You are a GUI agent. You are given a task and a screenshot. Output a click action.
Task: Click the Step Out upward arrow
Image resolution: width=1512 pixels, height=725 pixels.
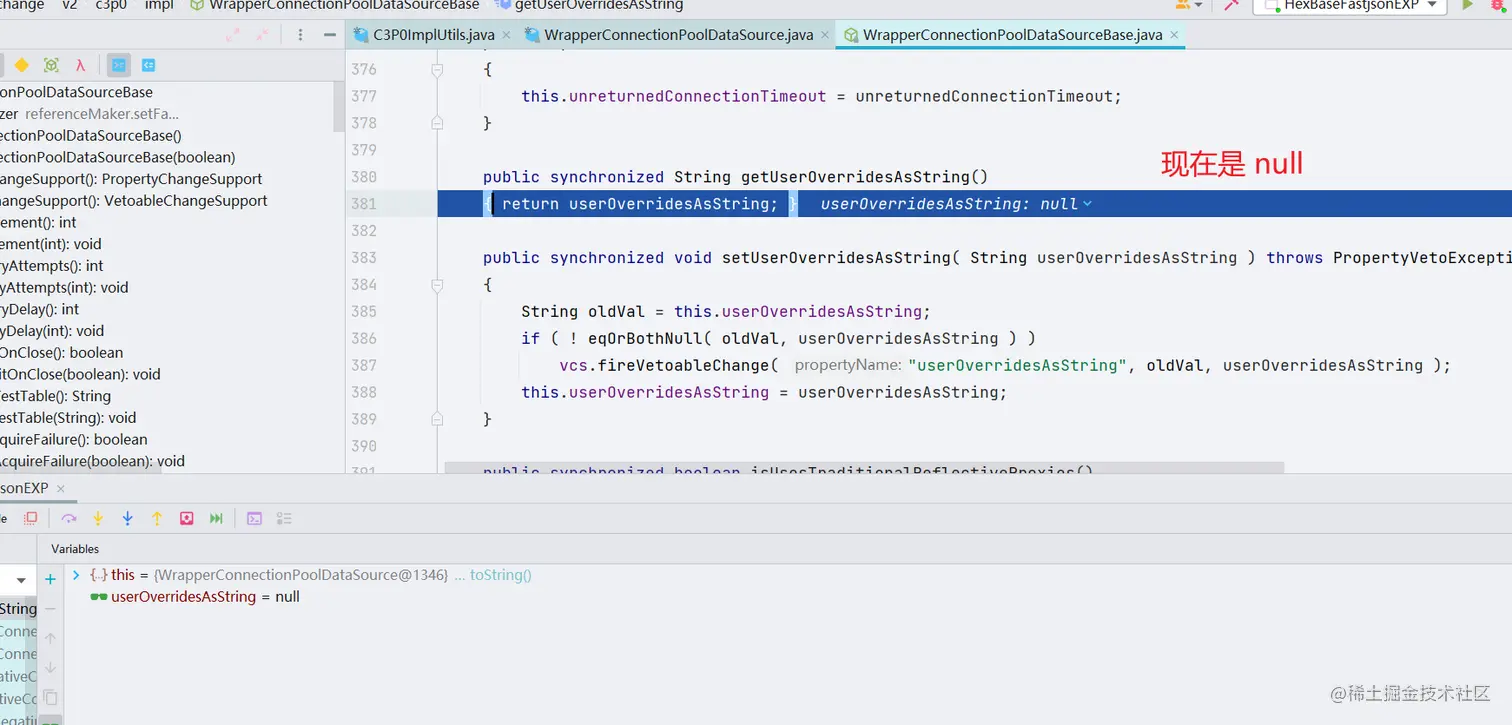tap(157, 518)
